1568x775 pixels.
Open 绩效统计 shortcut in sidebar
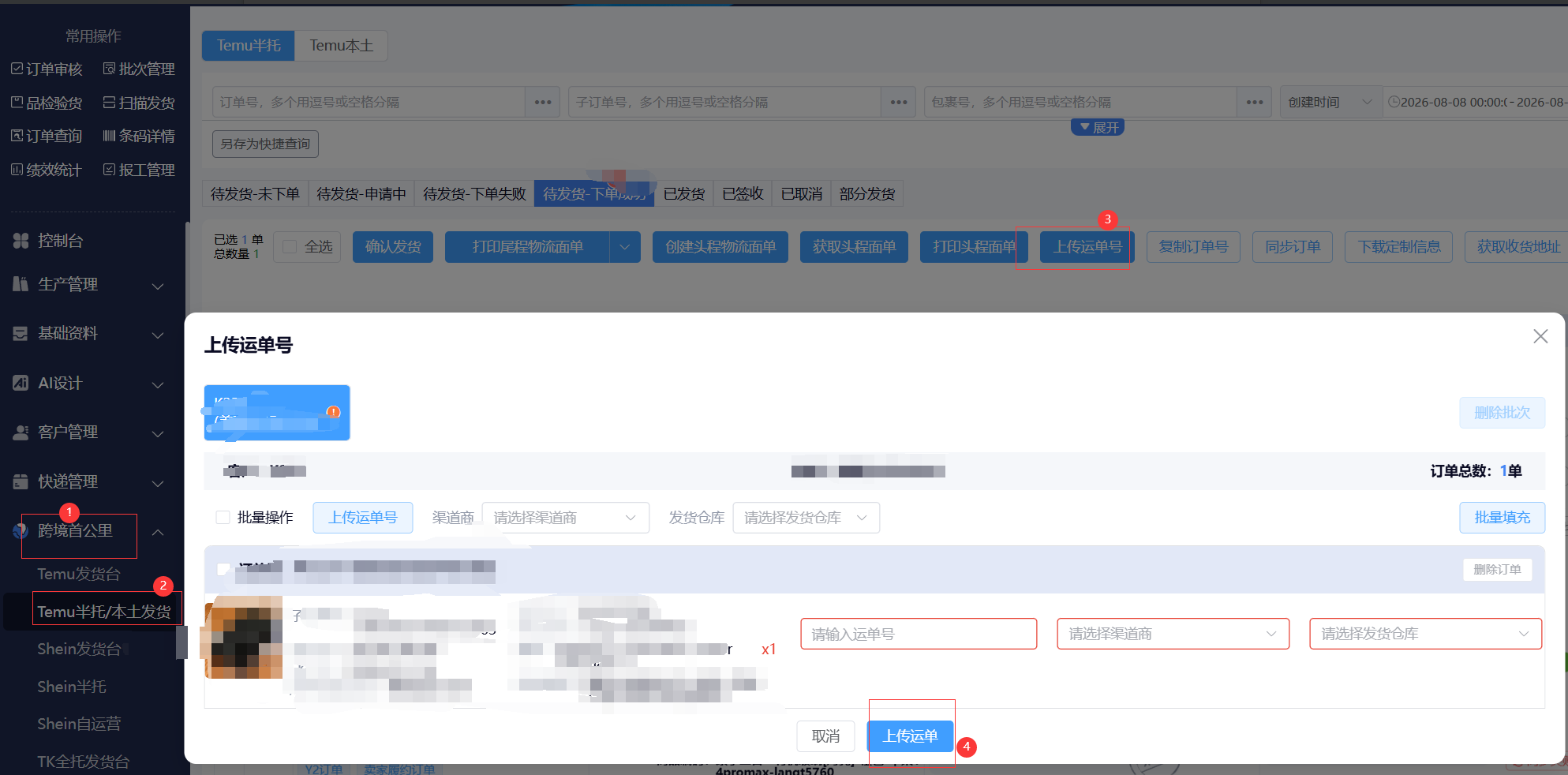(47, 170)
